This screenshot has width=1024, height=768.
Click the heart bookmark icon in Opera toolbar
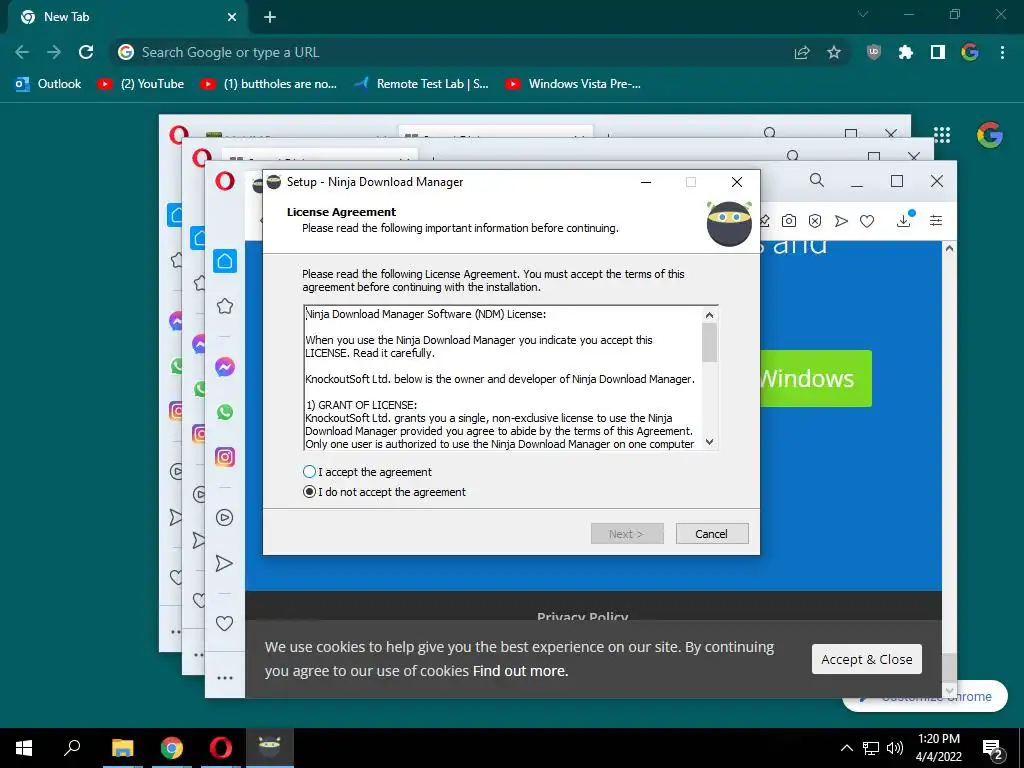867,221
